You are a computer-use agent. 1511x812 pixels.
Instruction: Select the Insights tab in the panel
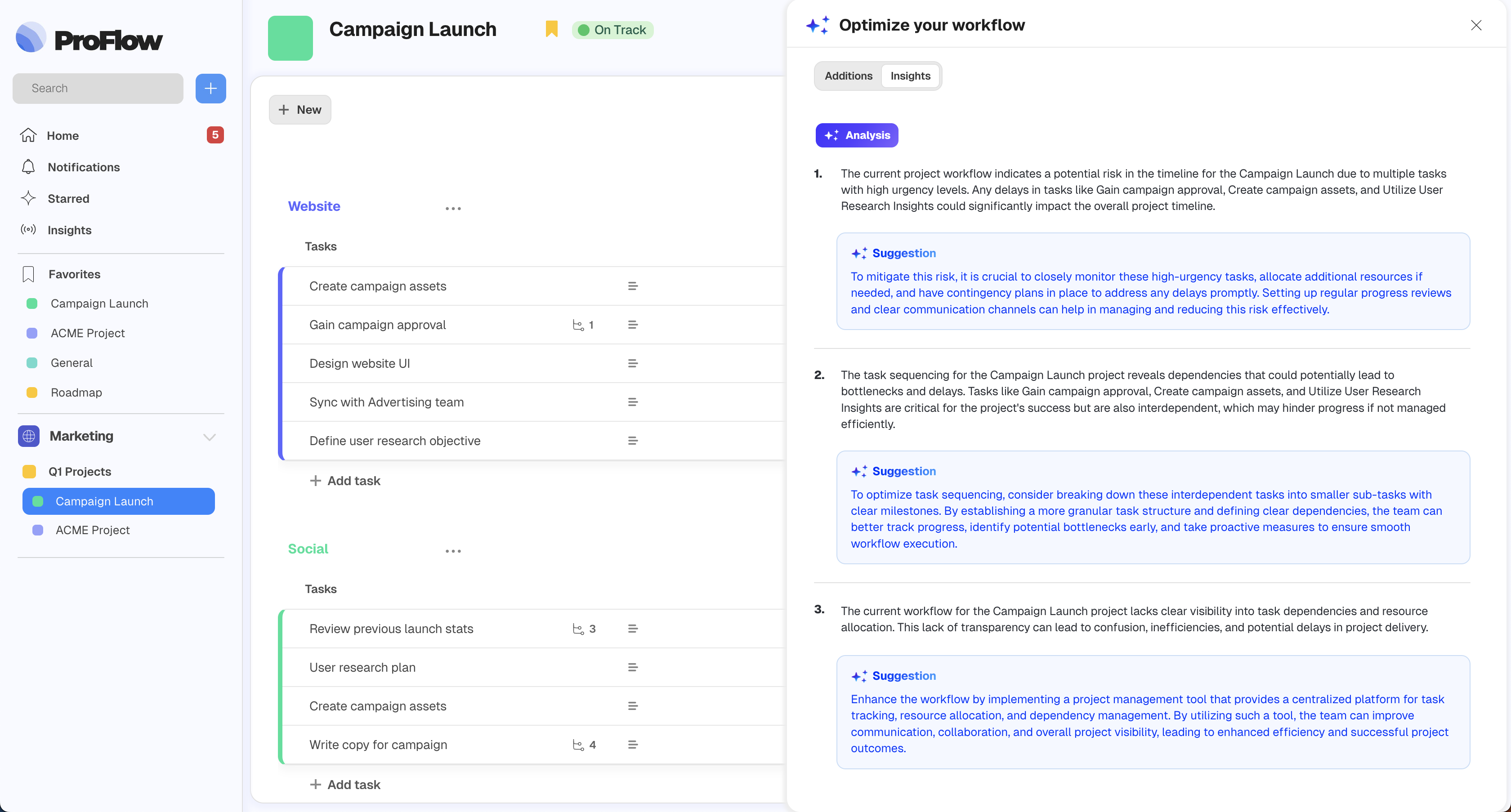(910, 76)
